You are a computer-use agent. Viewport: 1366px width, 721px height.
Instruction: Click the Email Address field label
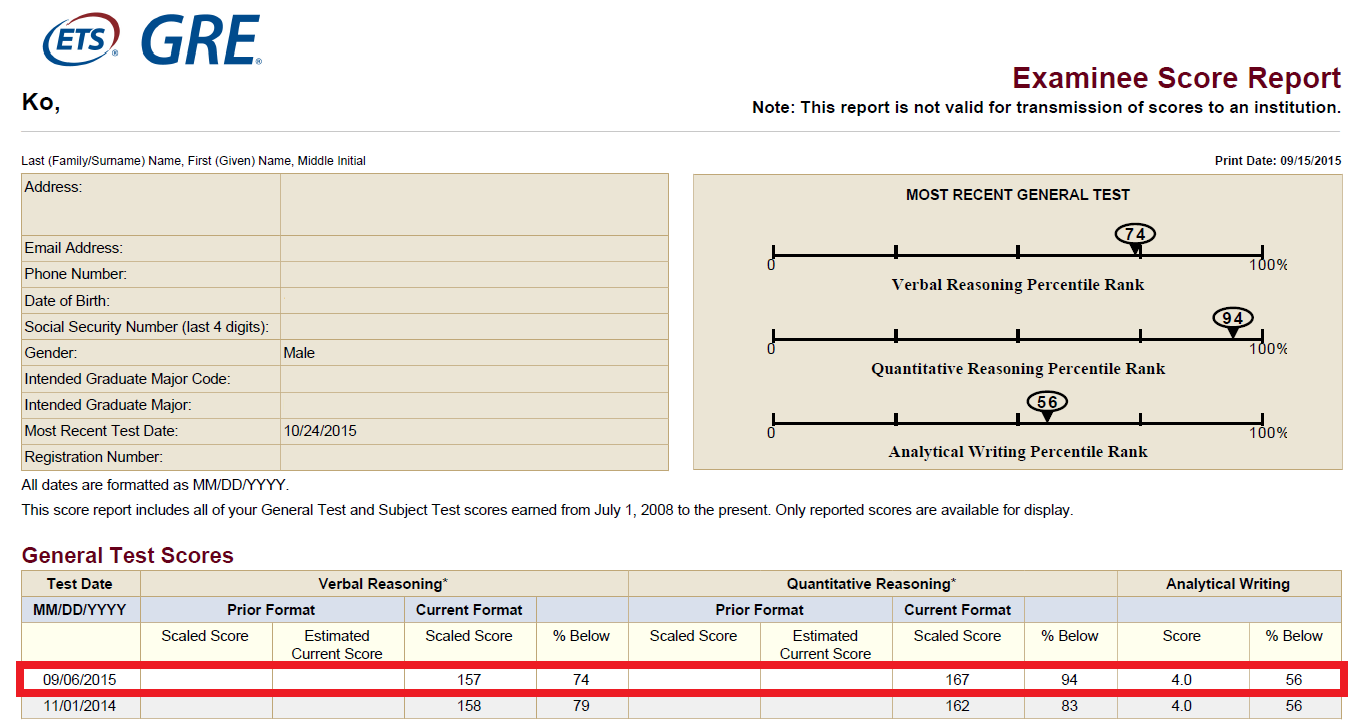click(73, 248)
